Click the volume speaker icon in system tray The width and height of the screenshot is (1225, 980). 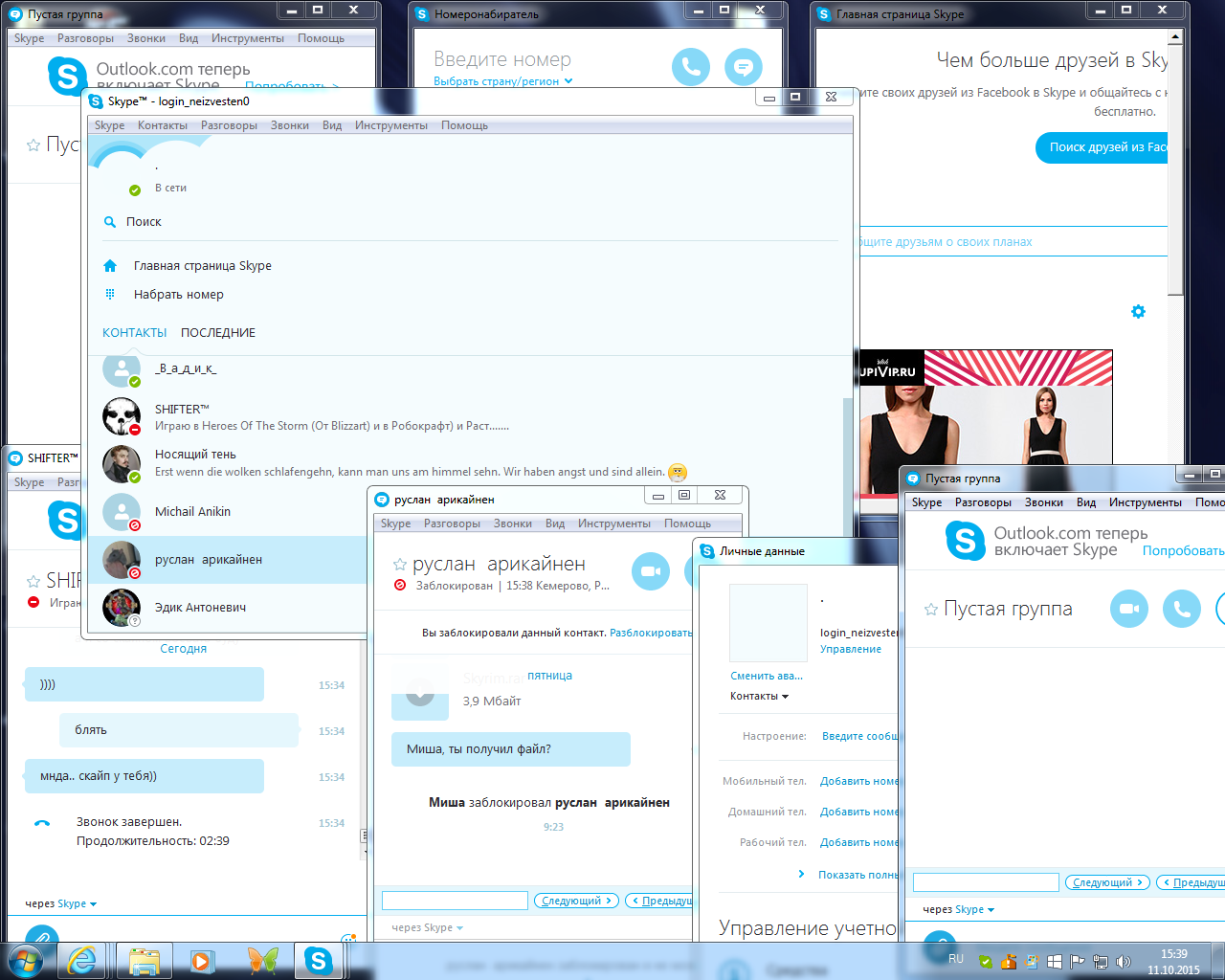pyautogui.click(x=1124, y=961)
